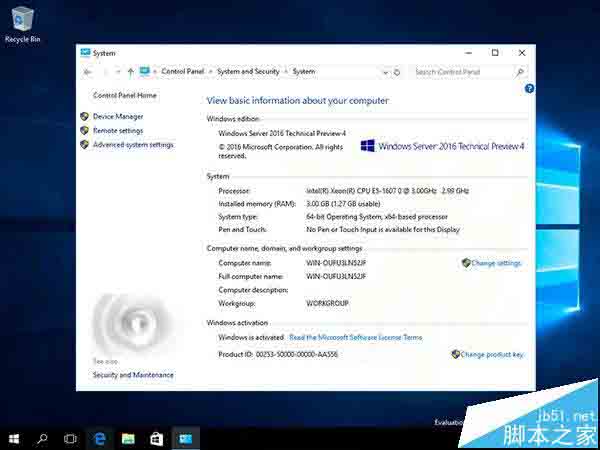
Task: Maximize the System window
Action: (495, 53)
